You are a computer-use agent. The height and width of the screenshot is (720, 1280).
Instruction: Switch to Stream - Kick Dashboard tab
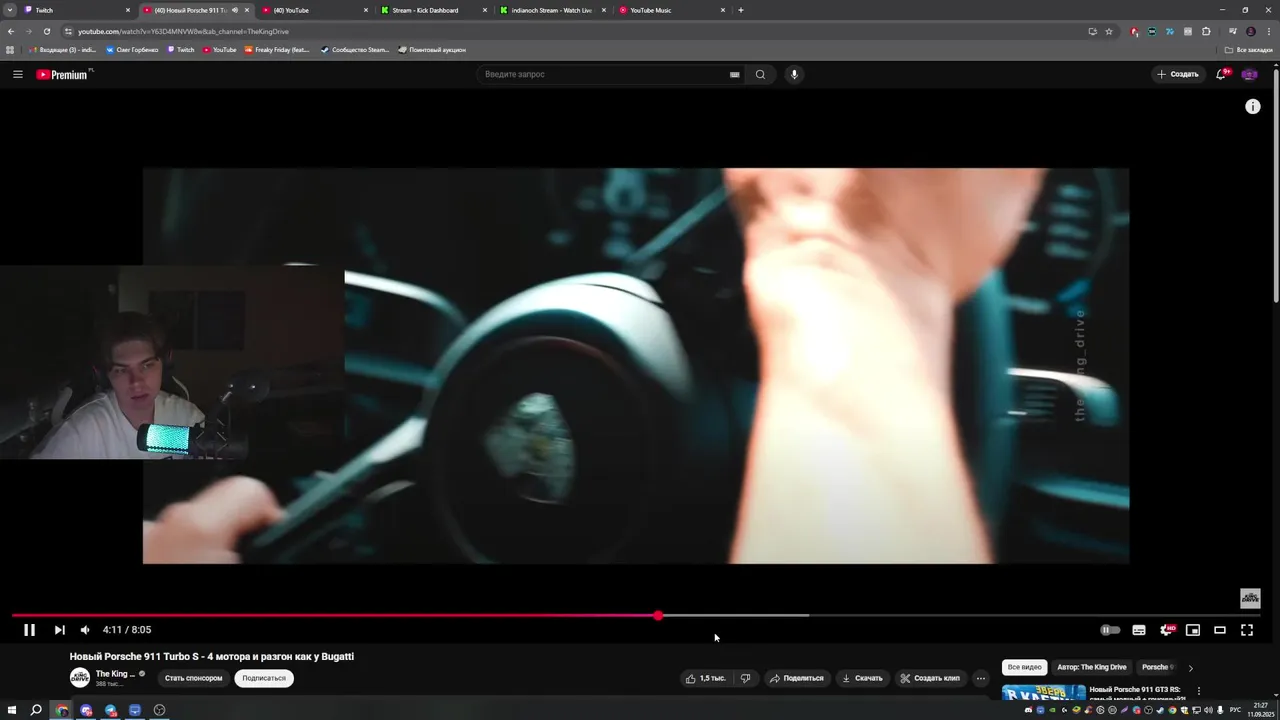point(434,10)
